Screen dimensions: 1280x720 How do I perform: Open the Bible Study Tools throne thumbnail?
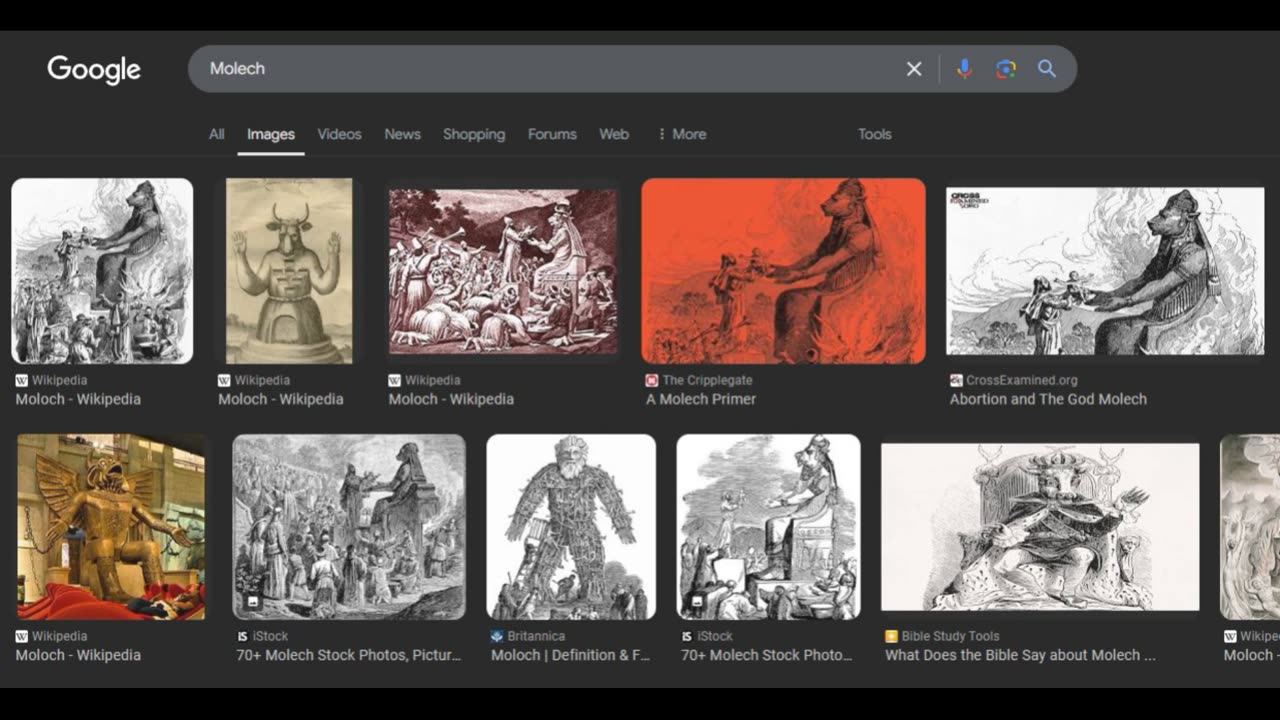pos(1040,527)
